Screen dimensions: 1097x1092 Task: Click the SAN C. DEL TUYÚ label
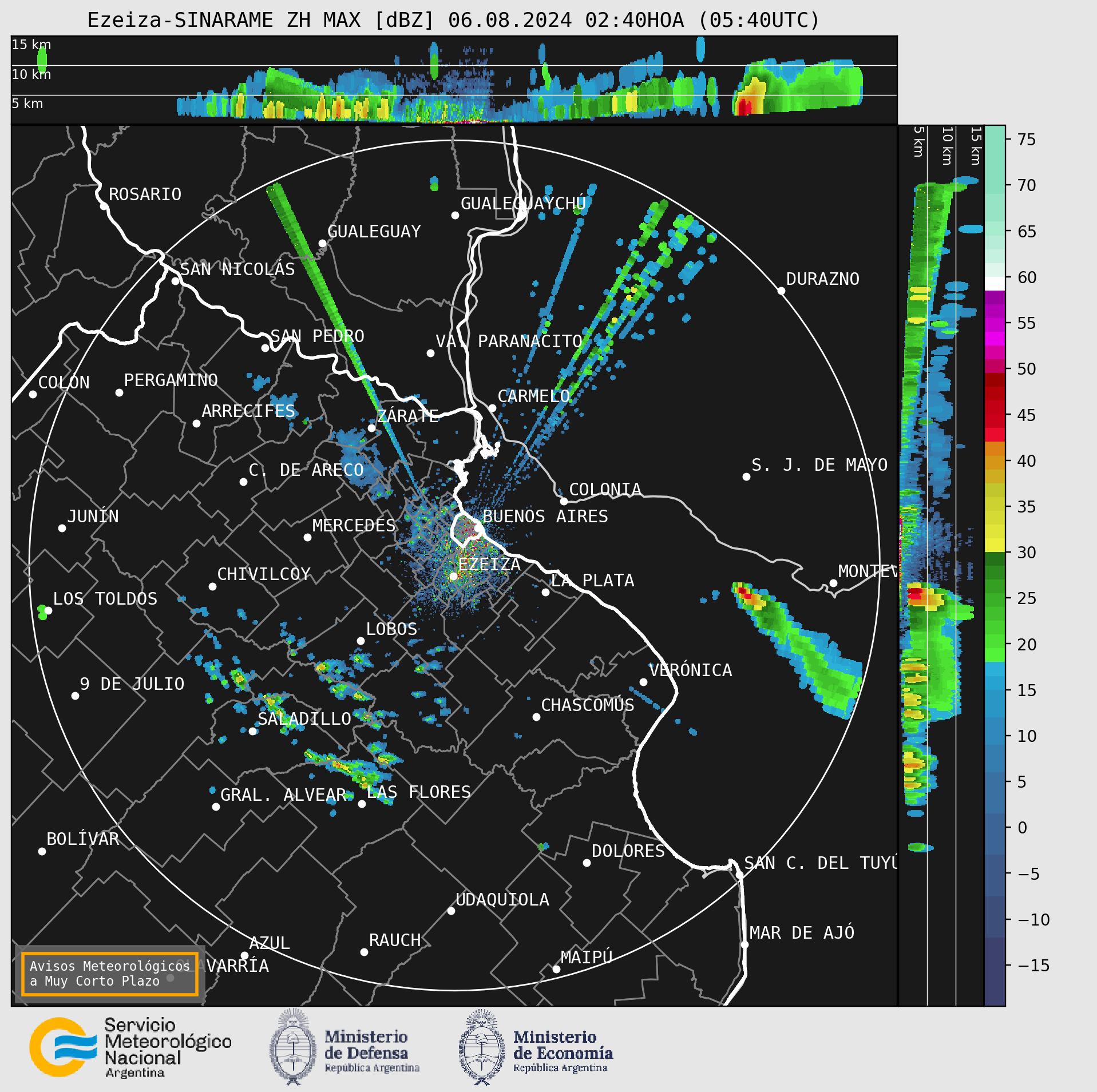pyautogui.click(x=821, y=863)
